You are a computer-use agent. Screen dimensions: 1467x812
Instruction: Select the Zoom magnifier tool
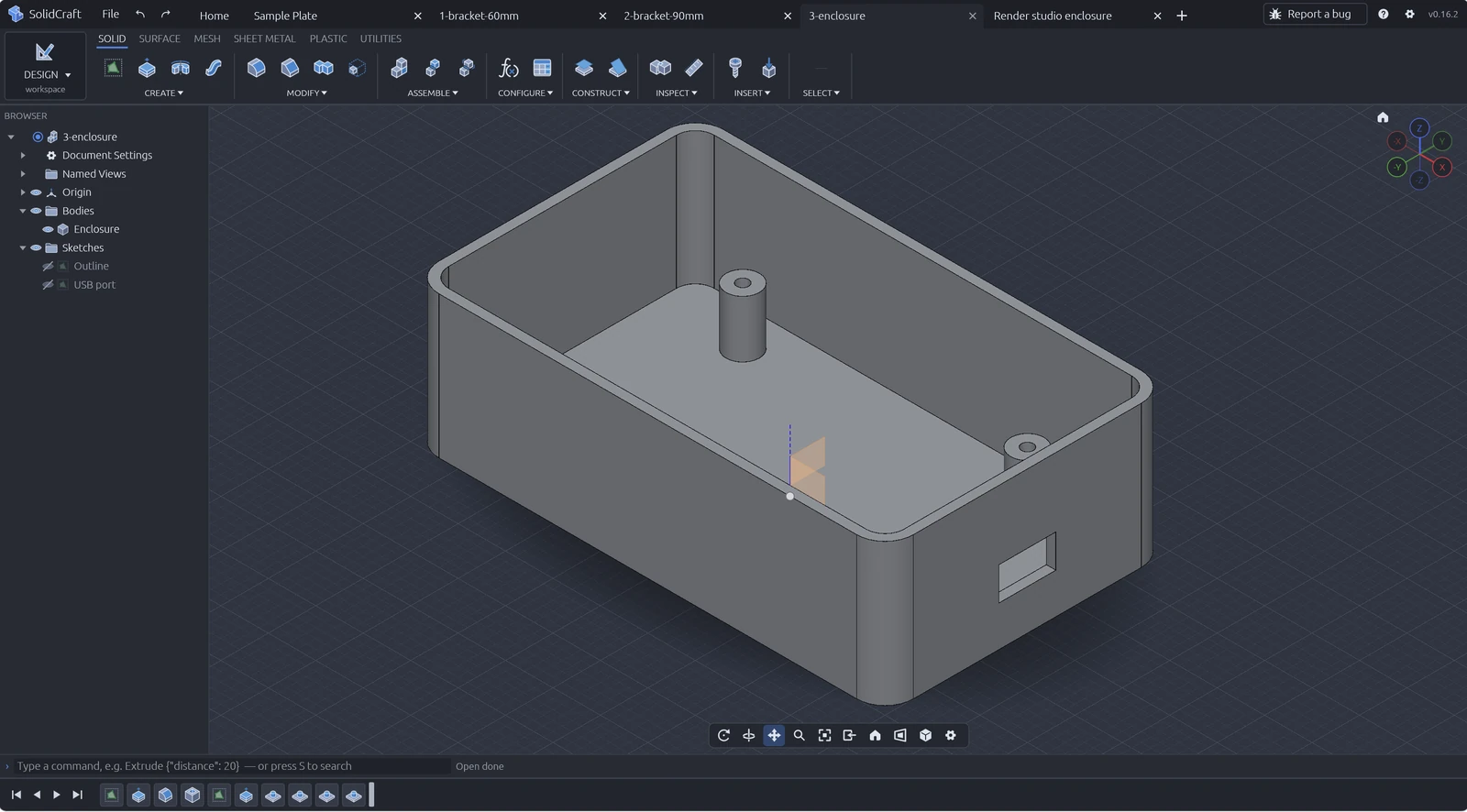(x=800, y=735)
